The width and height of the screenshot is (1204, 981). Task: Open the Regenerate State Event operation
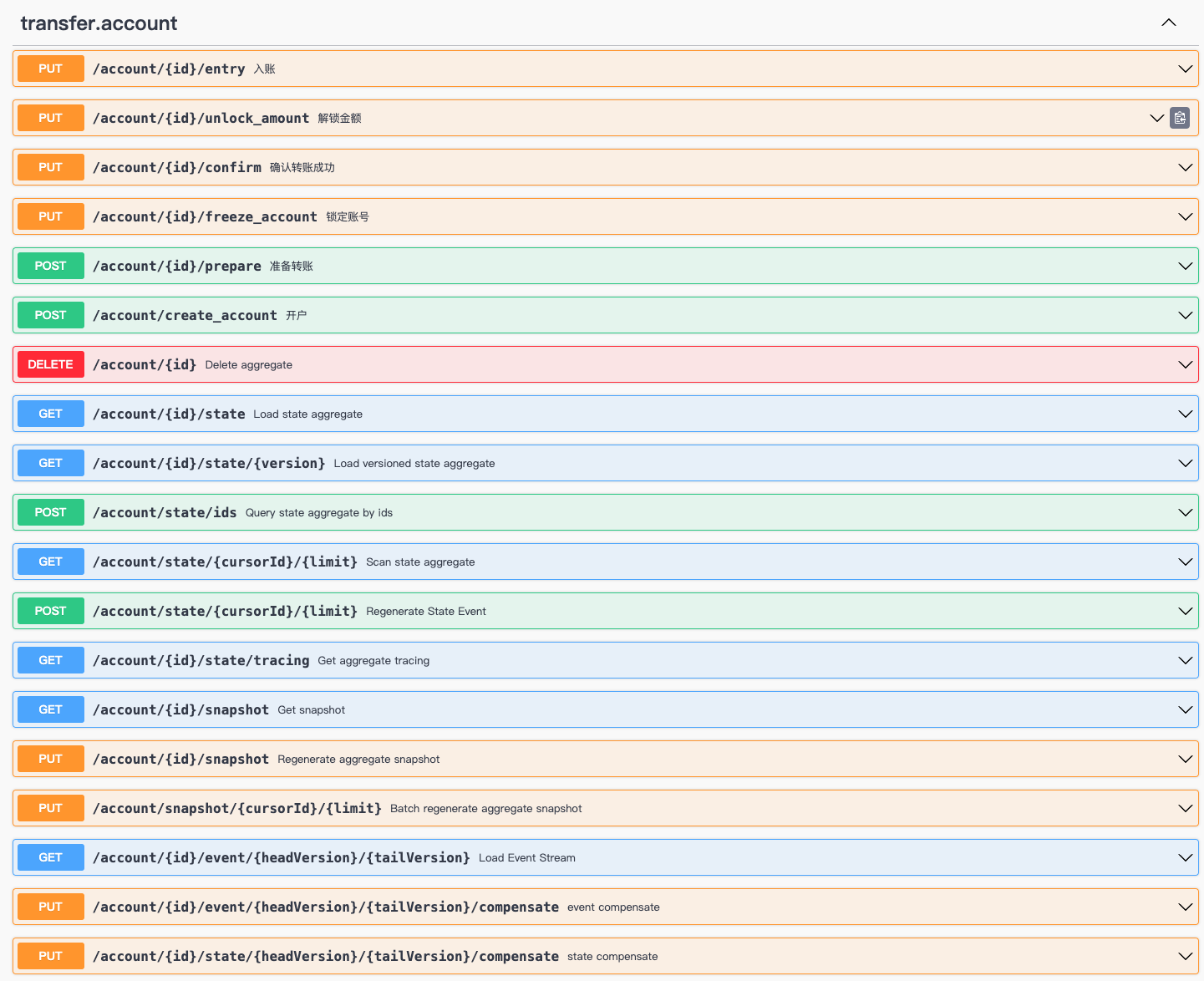point(425,611)
